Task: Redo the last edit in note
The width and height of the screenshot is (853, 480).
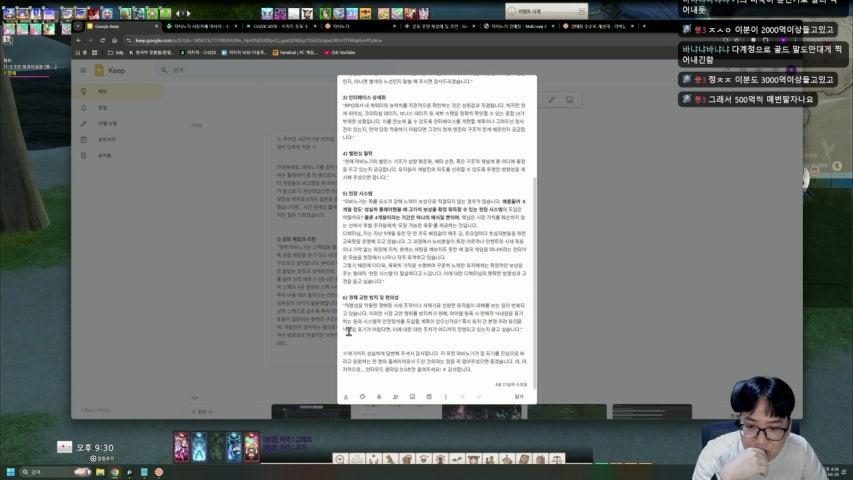Action: point(479,396)
